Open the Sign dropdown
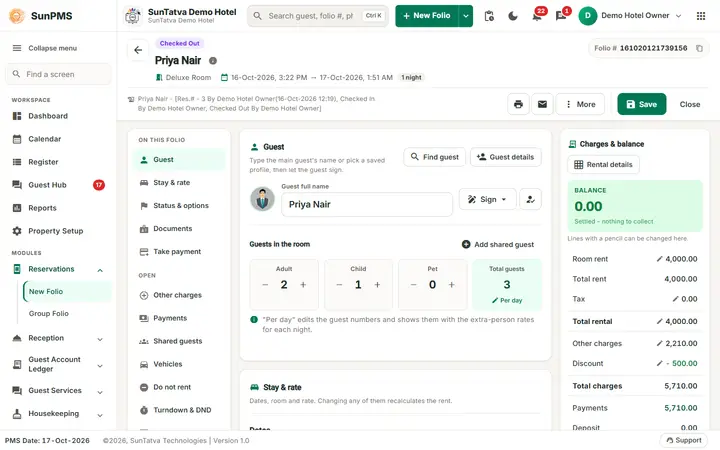 (x=488, y=199)
